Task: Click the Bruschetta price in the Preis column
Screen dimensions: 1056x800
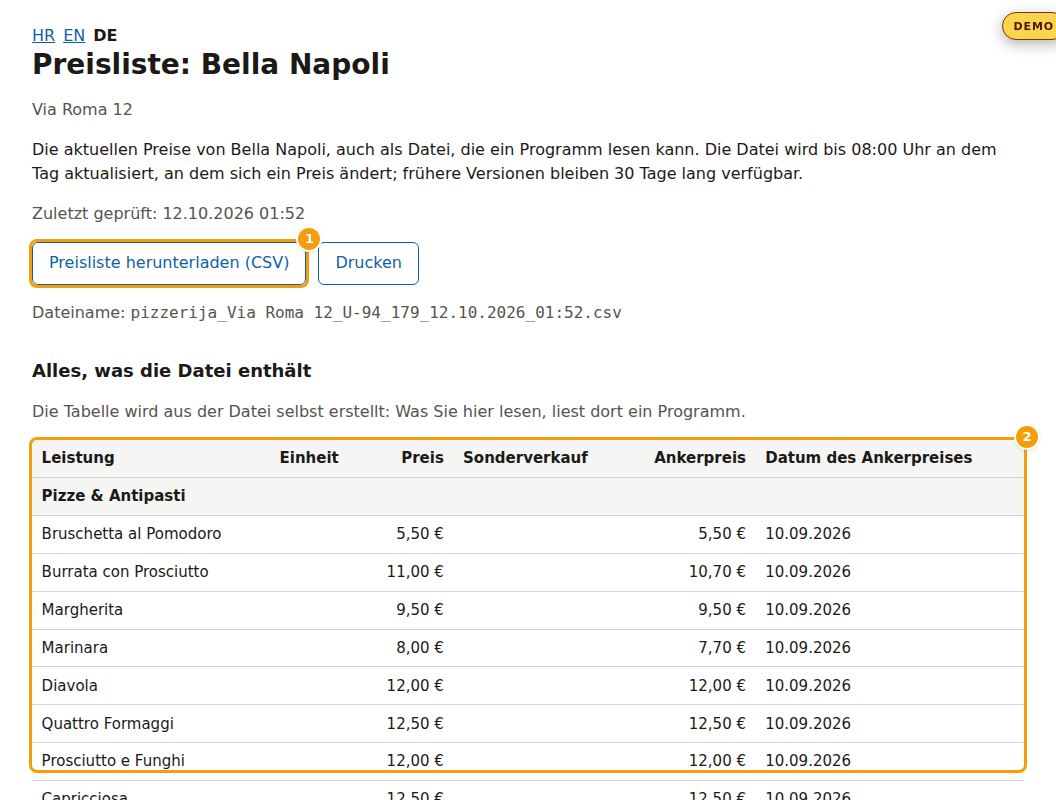Action: (420, 534)
